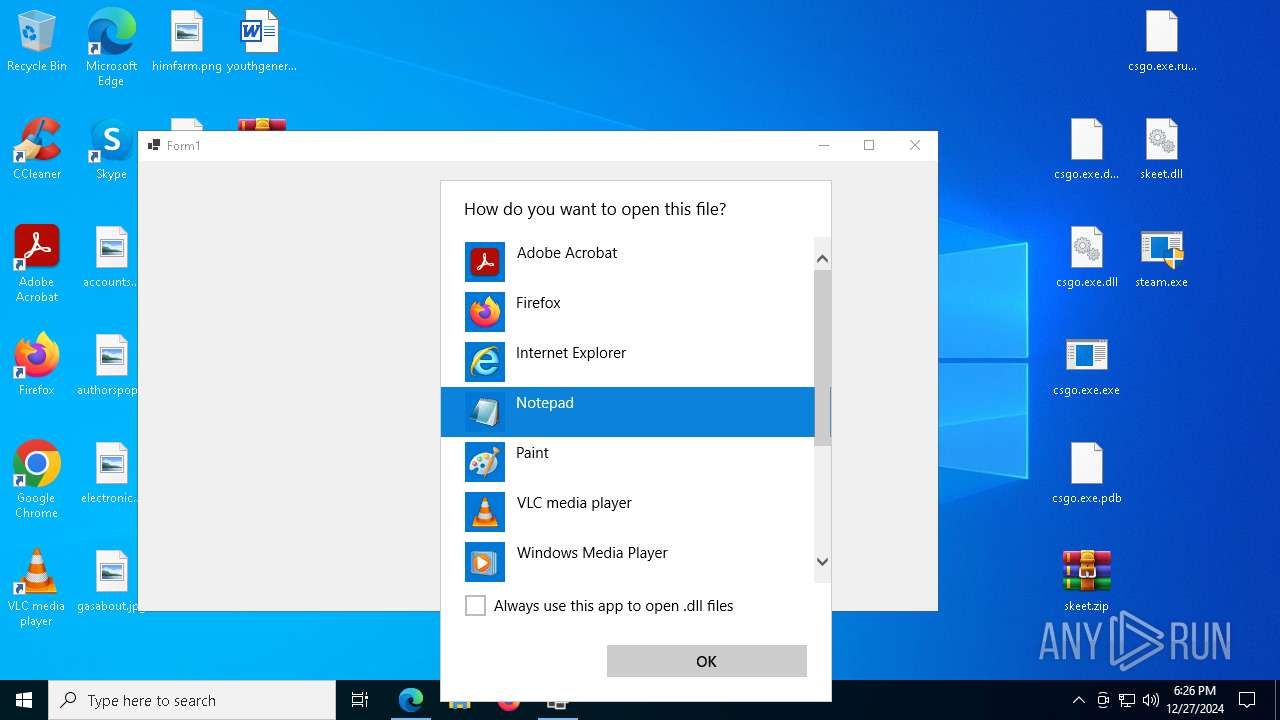Select csgo.exe.pdb on the desktop
The height and width of the screenshot is (720, 1280).
click(x=1087, y=474)
